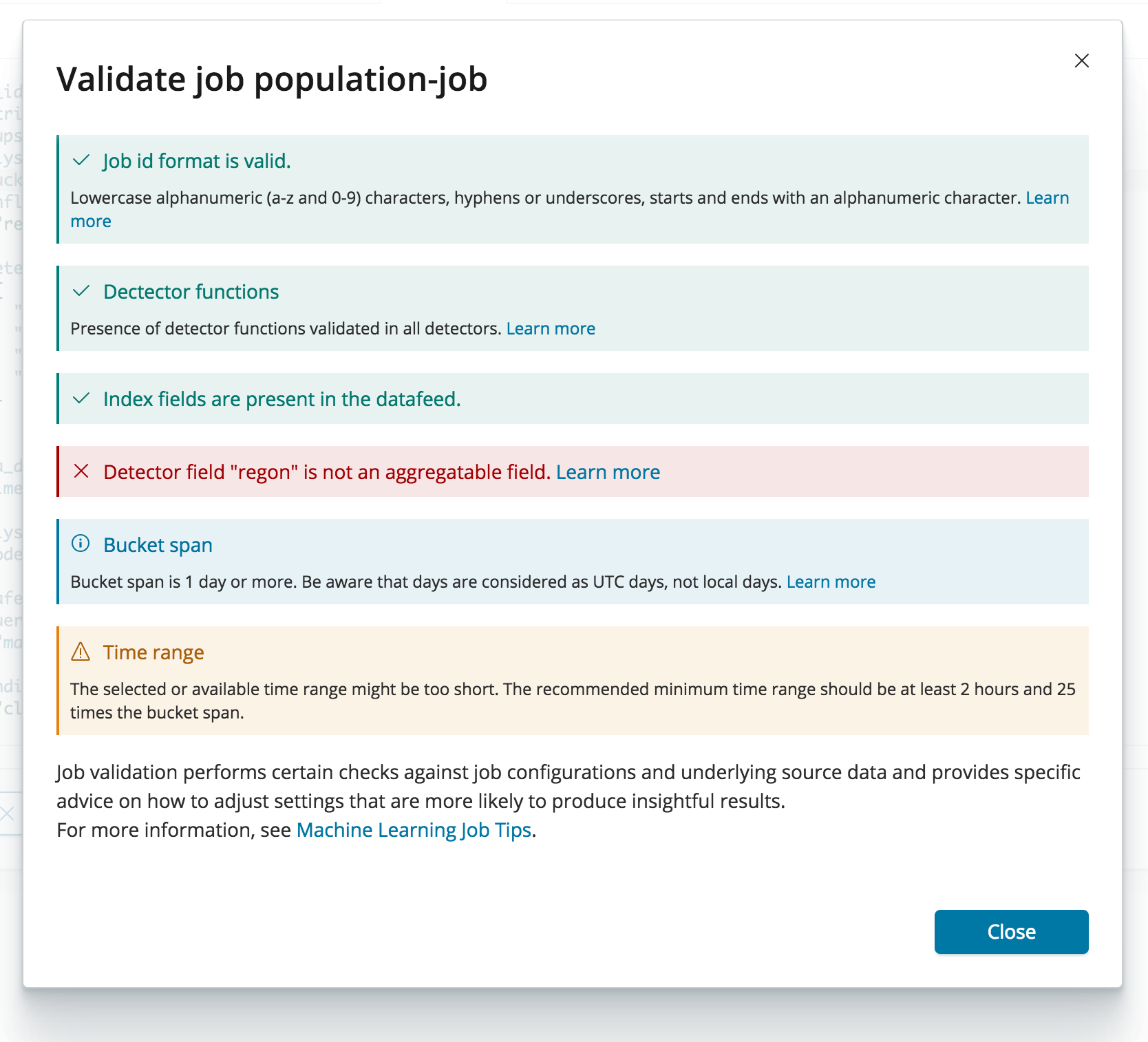Open the Machine Learning Job Tips link

(x=414, y=830)
